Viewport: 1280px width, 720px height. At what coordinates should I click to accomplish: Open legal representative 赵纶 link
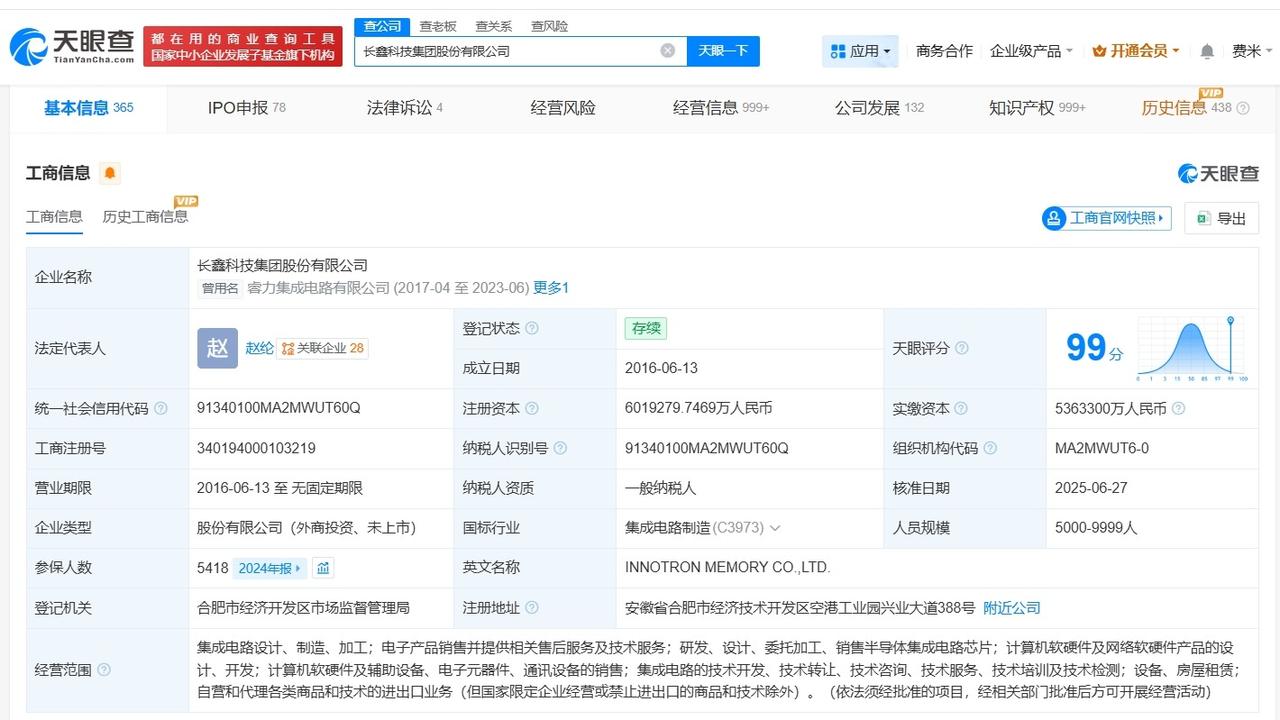click(x=259, y=348)
